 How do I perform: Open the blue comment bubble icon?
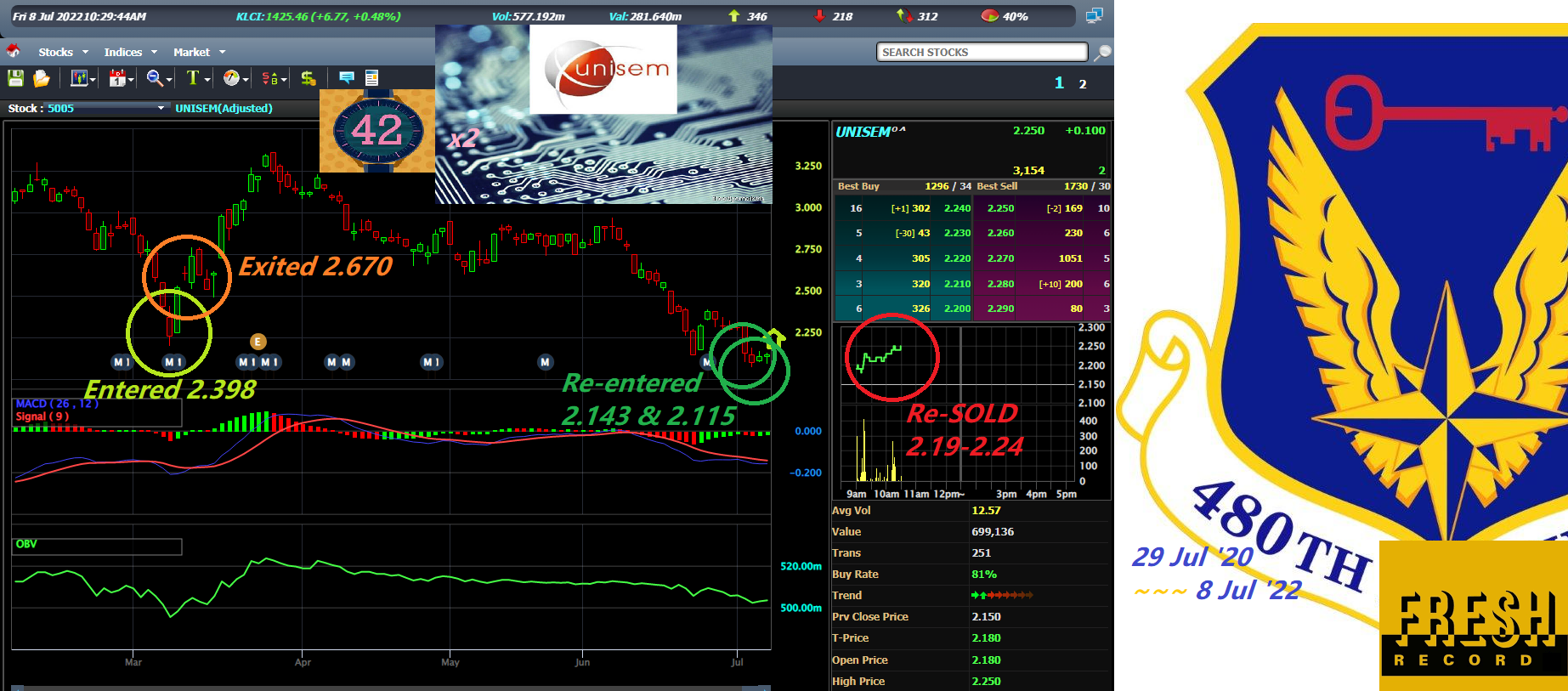[346, 78]
